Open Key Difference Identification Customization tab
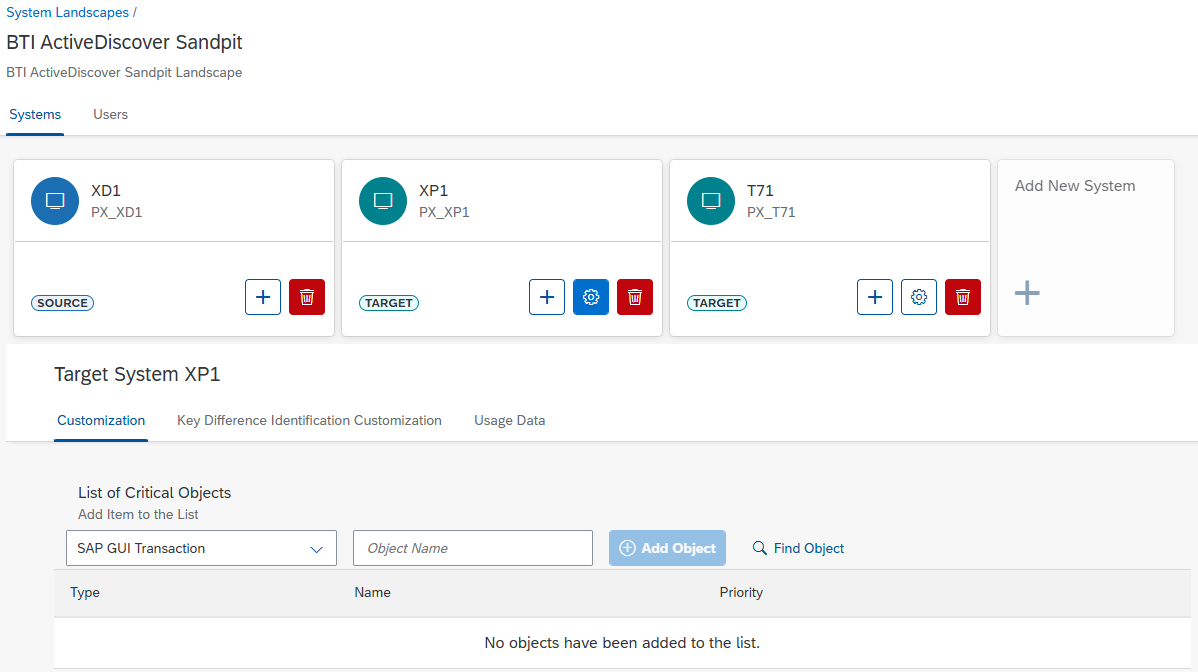Image resolution: width=1198 pixels, height=672 pixels. pyautogui.click(x=309, y=421)
